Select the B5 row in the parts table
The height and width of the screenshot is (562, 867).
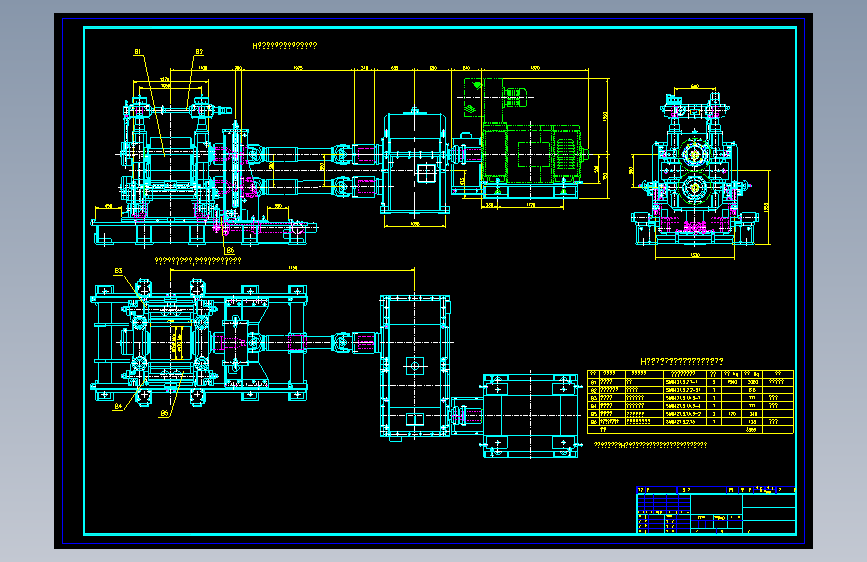(x=690, y=413)
